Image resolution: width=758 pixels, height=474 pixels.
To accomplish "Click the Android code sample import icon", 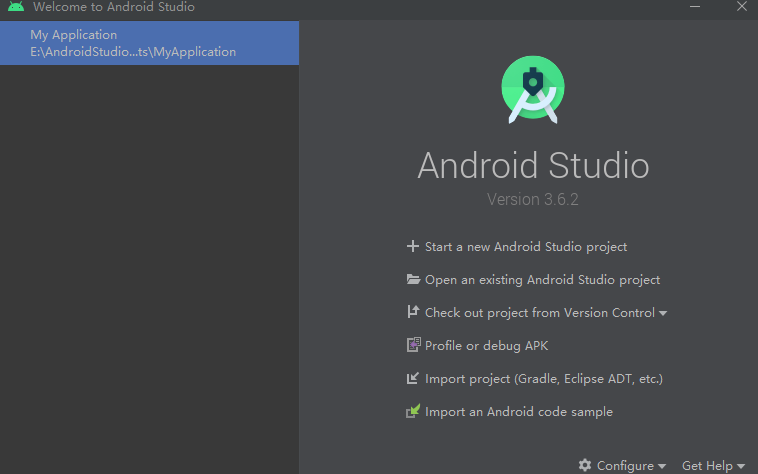I will 413,411.
